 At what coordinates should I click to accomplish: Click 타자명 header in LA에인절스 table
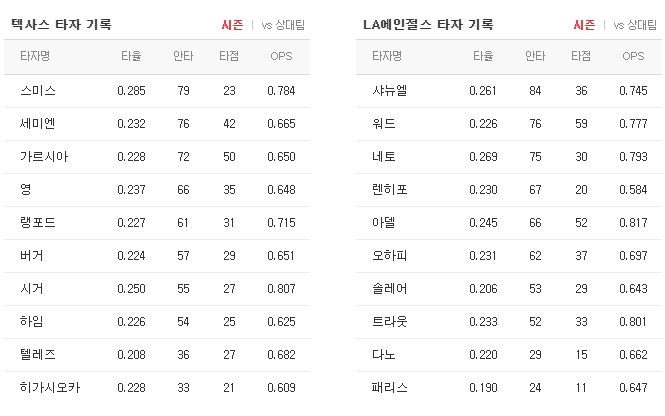[387, 56]
